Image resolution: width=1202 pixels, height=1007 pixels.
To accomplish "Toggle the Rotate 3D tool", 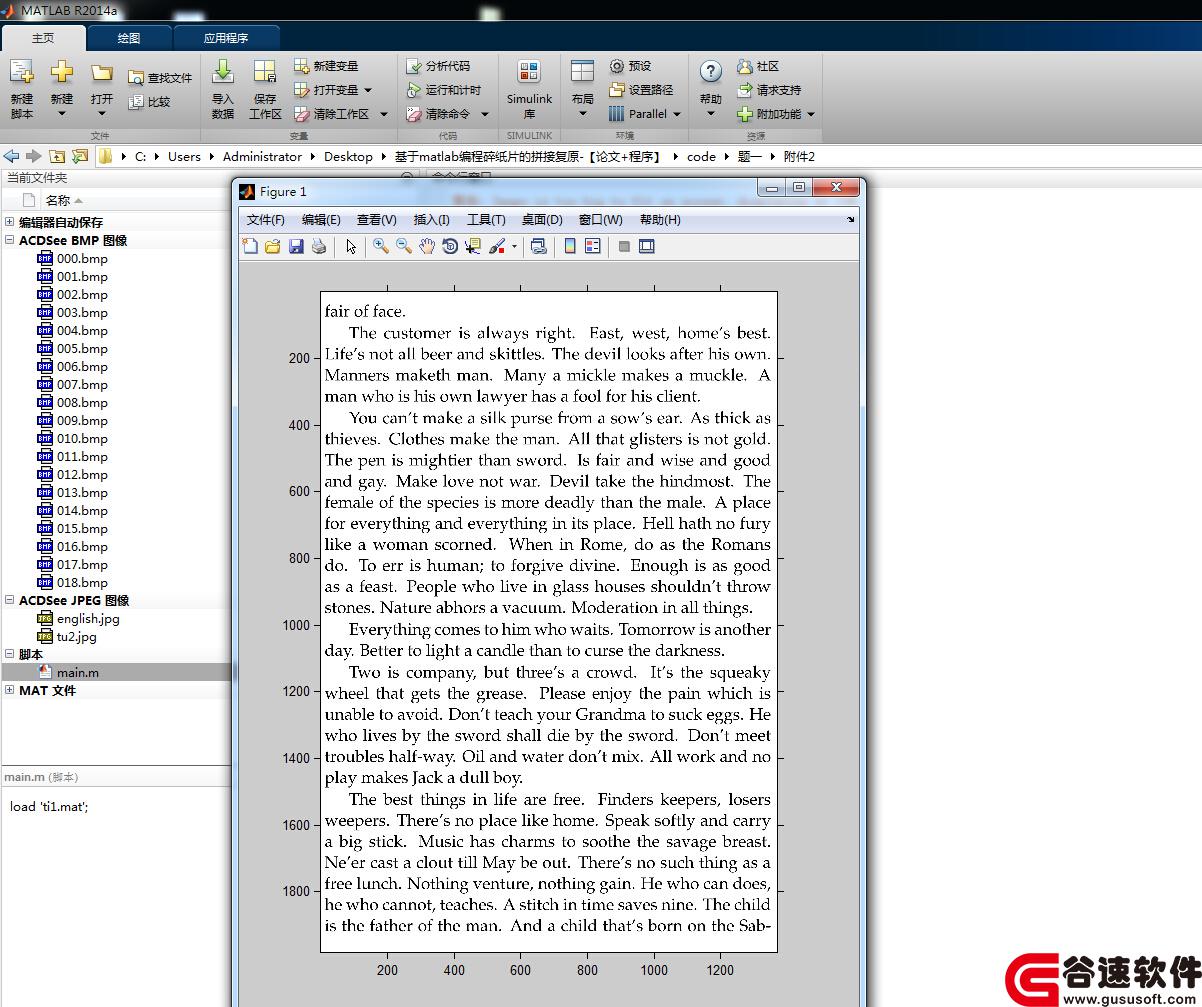I will pyautogui.click(x=450, y=246).
